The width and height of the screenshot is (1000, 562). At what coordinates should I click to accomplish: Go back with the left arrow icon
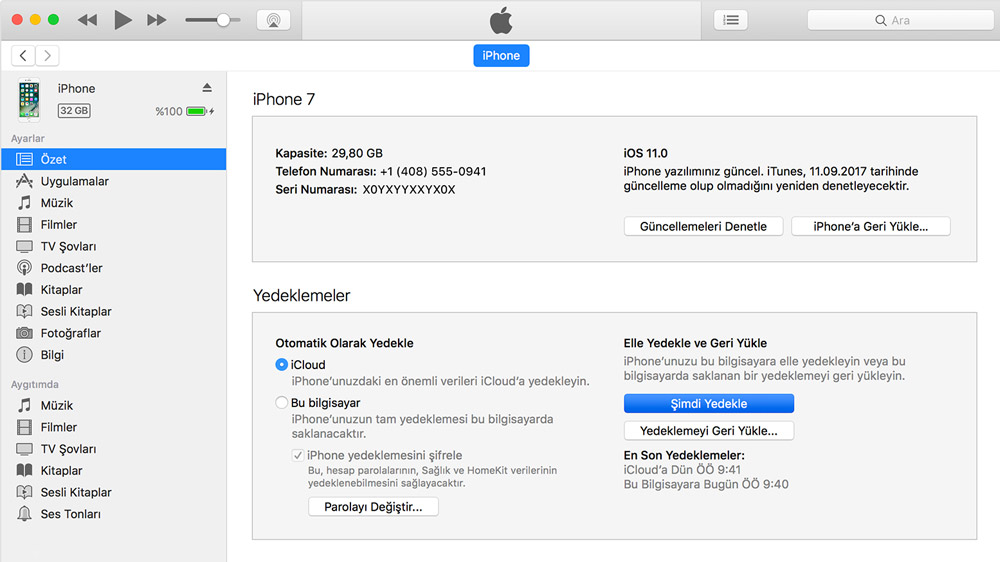click(x=23, y=55)
